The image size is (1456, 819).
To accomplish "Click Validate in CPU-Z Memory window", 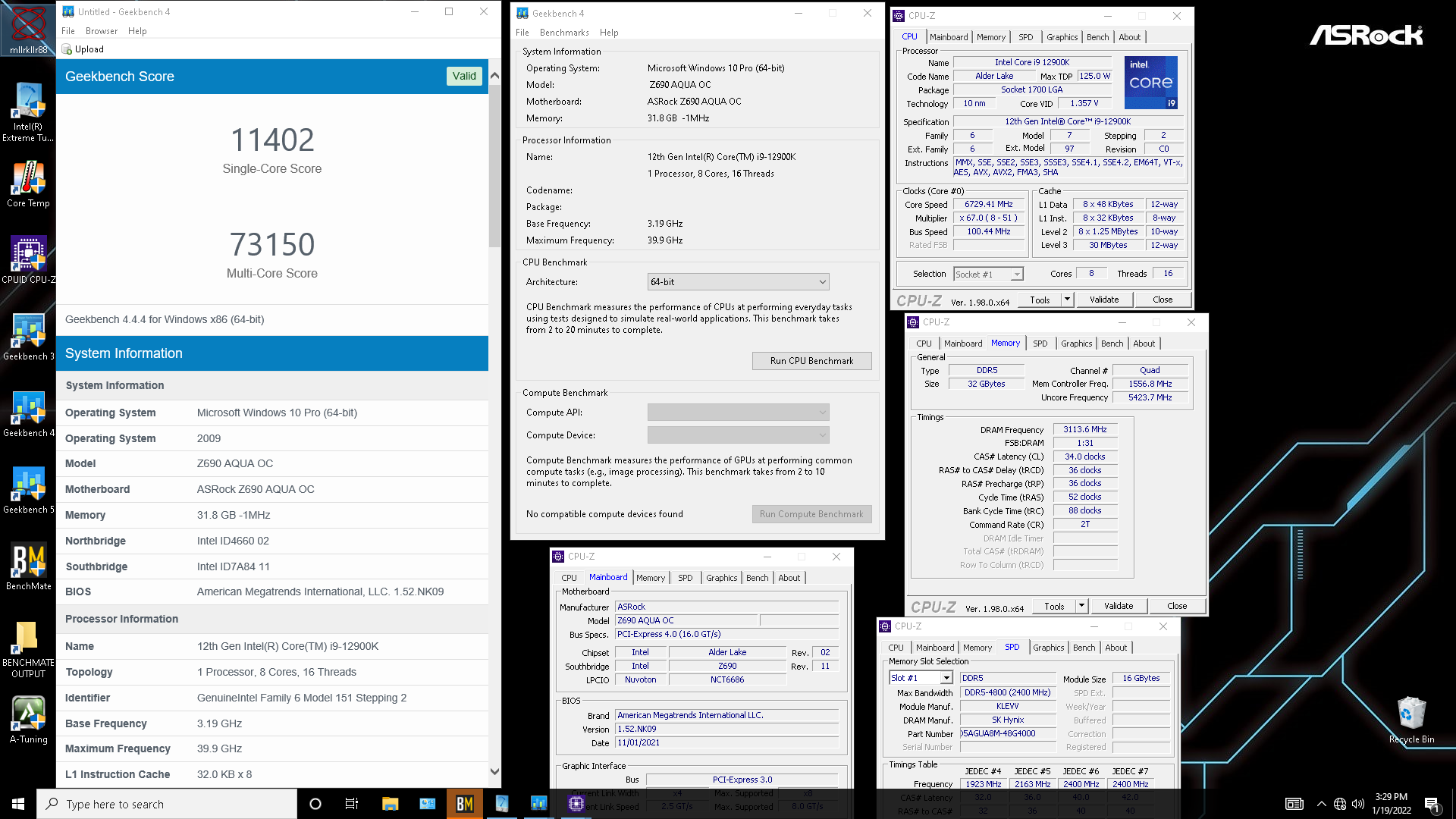I will point(1119,606).
